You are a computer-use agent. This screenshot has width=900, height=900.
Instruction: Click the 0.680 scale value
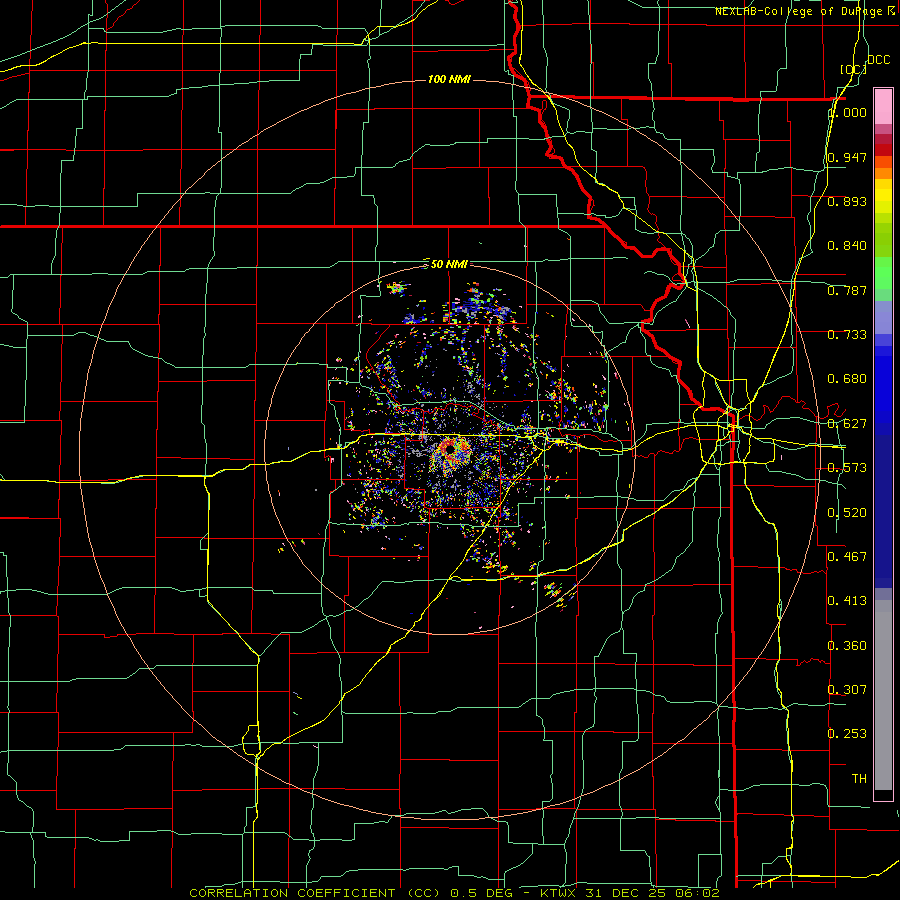click(847, 378)
